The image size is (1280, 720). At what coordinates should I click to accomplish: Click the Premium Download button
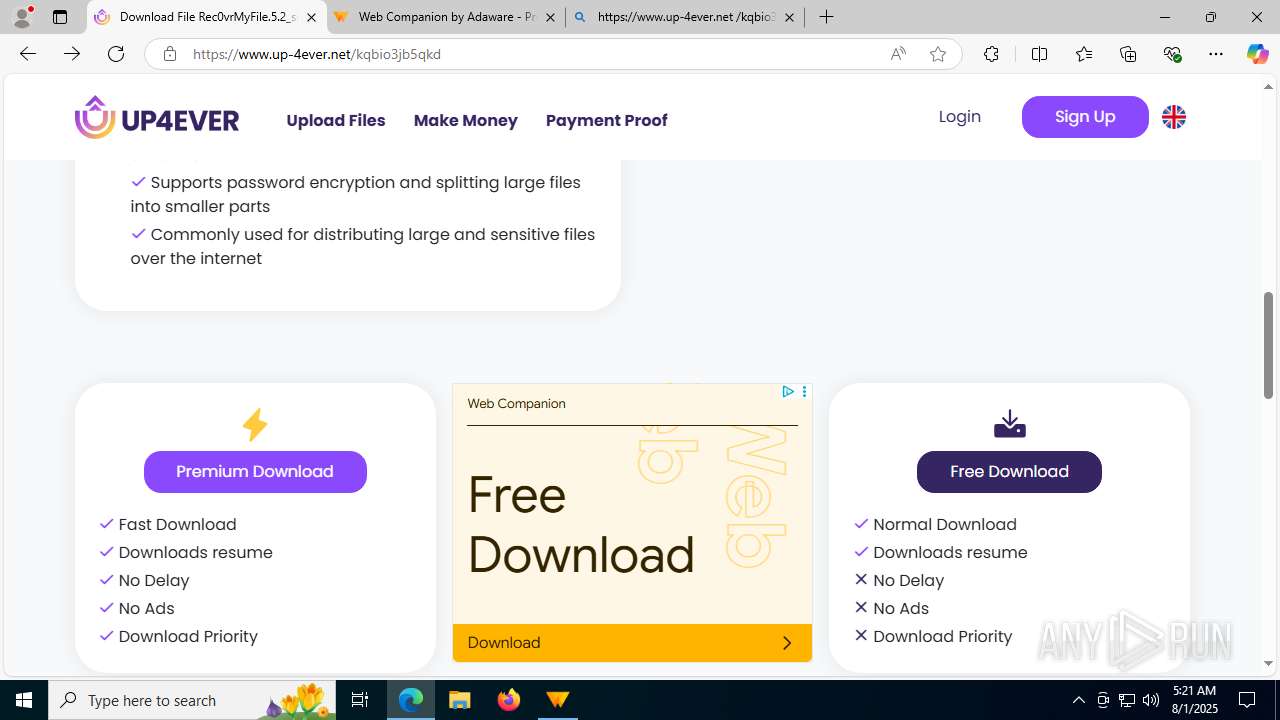(x=255, y=472)
